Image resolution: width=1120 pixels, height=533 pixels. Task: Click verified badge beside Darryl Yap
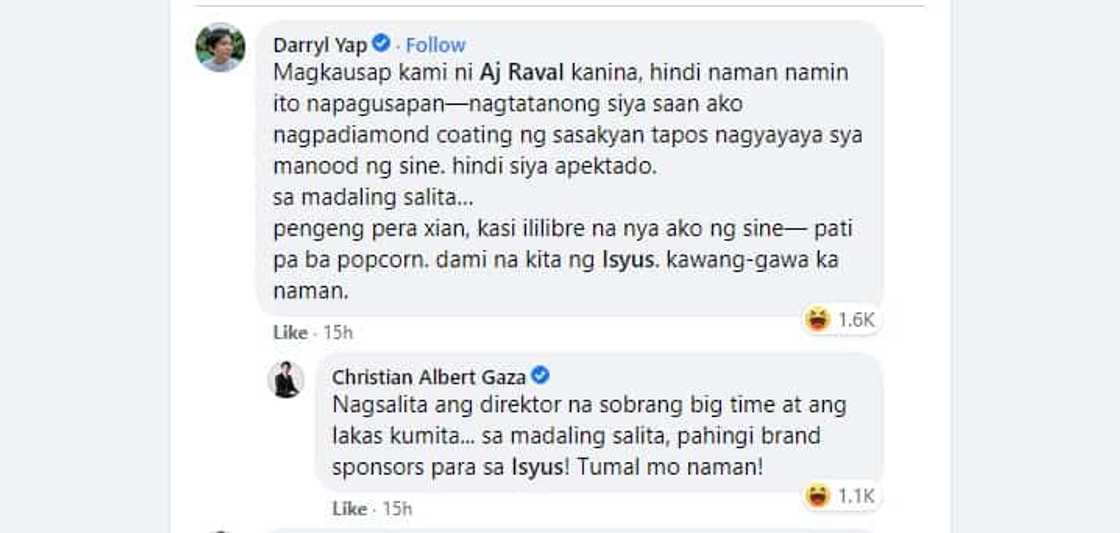click(x=381, y=44)
